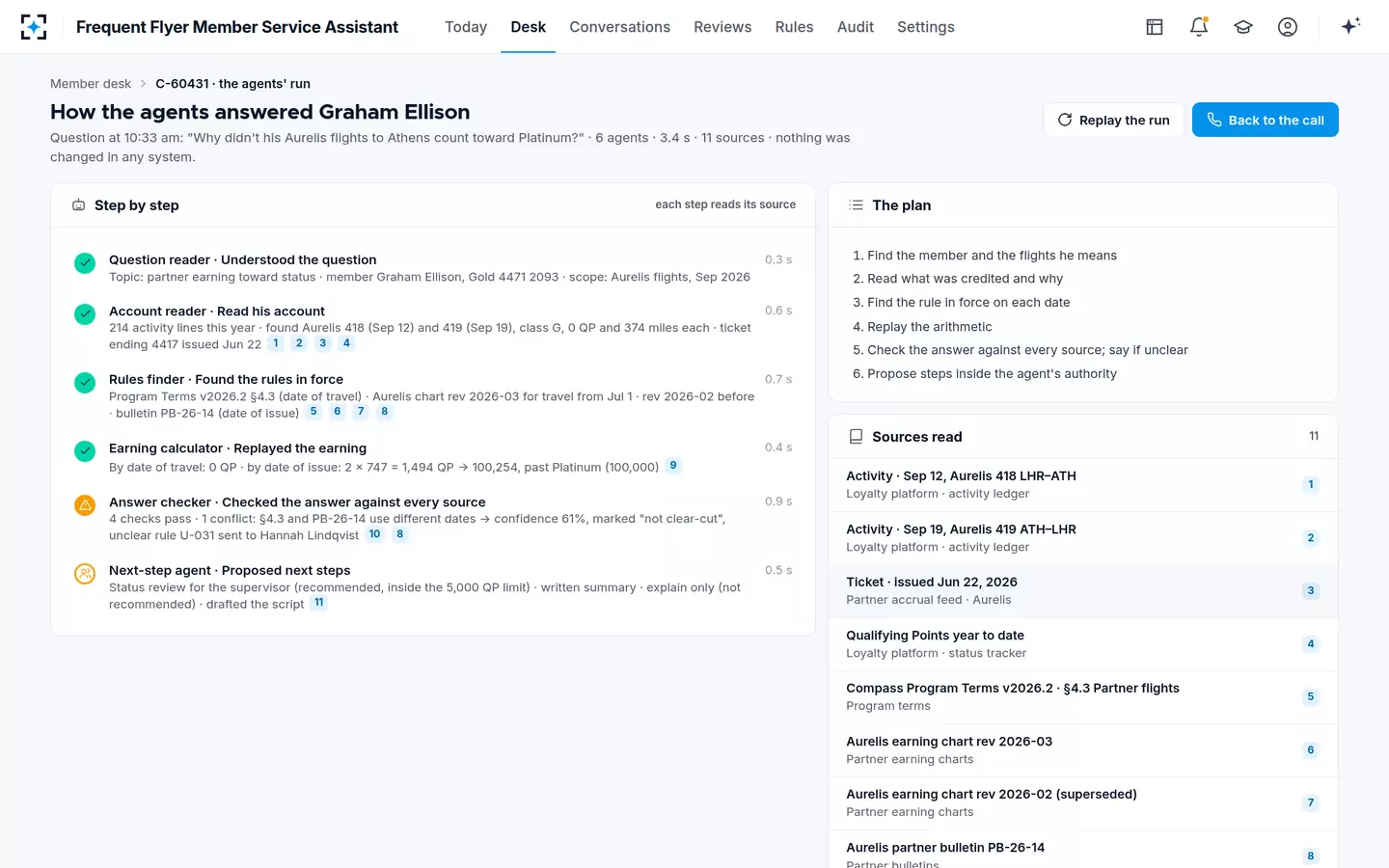Viewport: 1389px width, 868px height.
Task: Select the Desk tab
Action: 529,27
